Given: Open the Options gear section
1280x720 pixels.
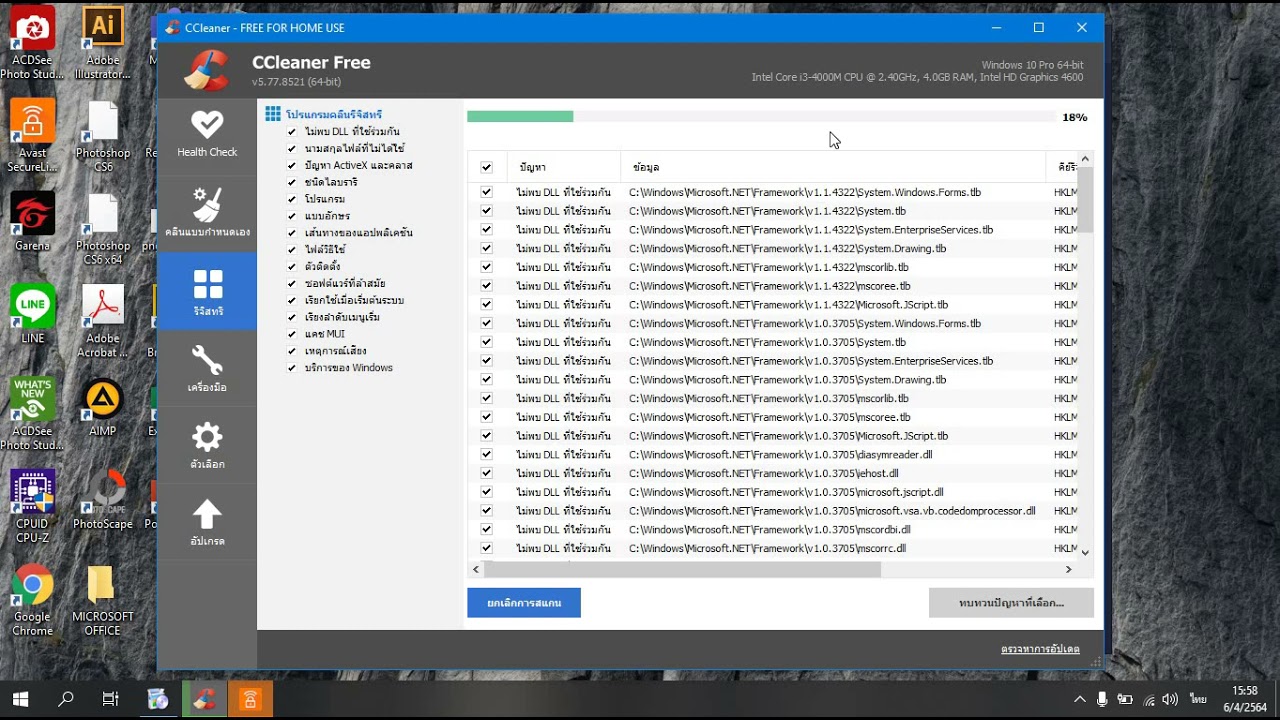Looking at the screenshot, I should coord(207,444).
